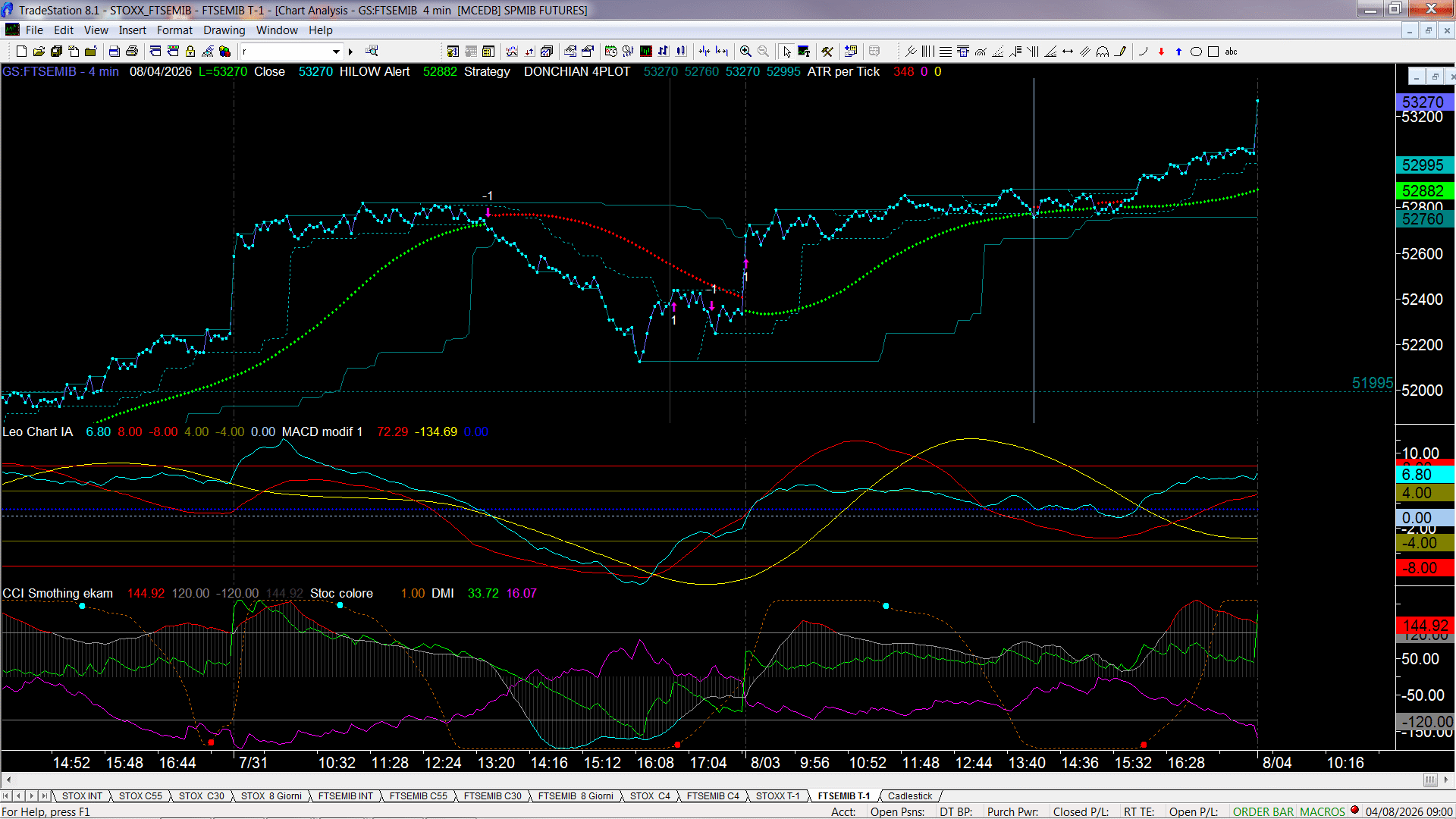The image size is (1456, 819).
Task: Select the blue up arrow drawing tool
Action: coord(1178,52)
